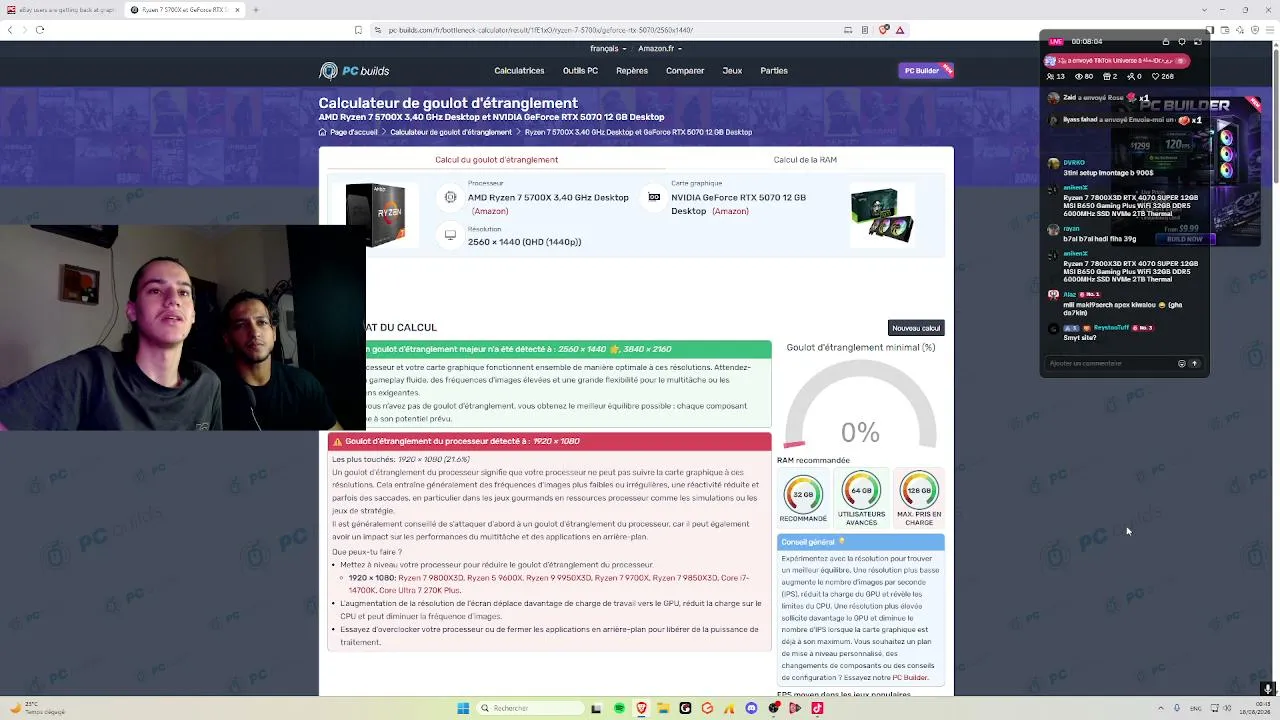The width and height of the screenshot is (1280, 720).
Task: Click the processor chip icon
Action: (450, 197)
